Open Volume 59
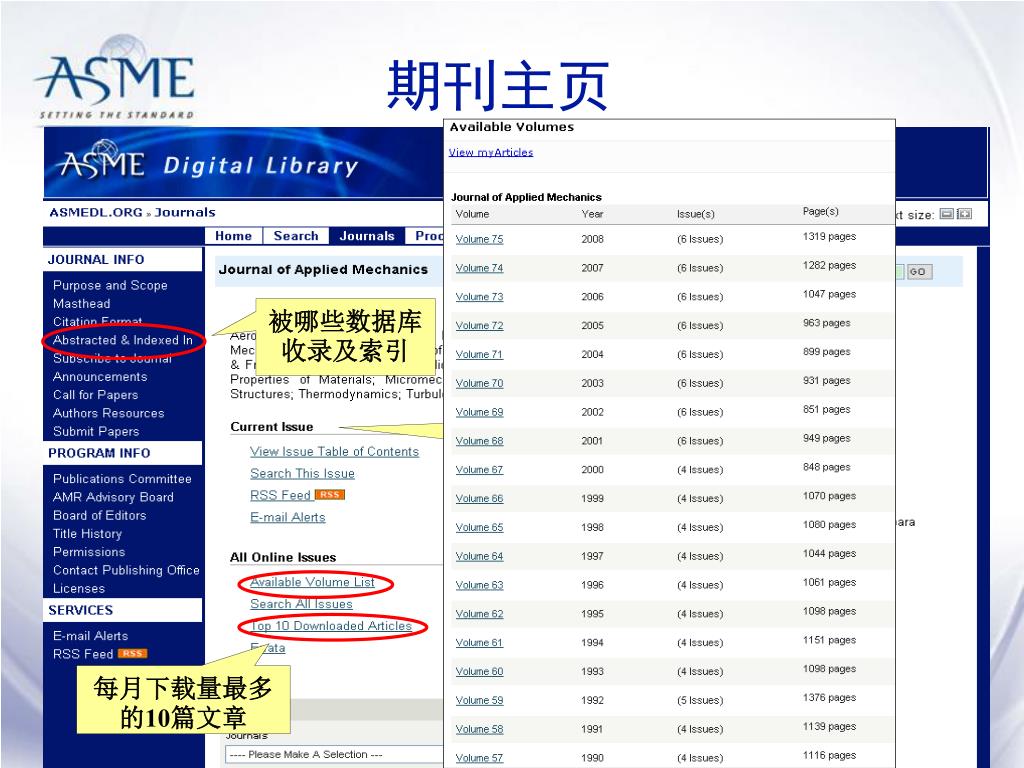 coord(479,700)
